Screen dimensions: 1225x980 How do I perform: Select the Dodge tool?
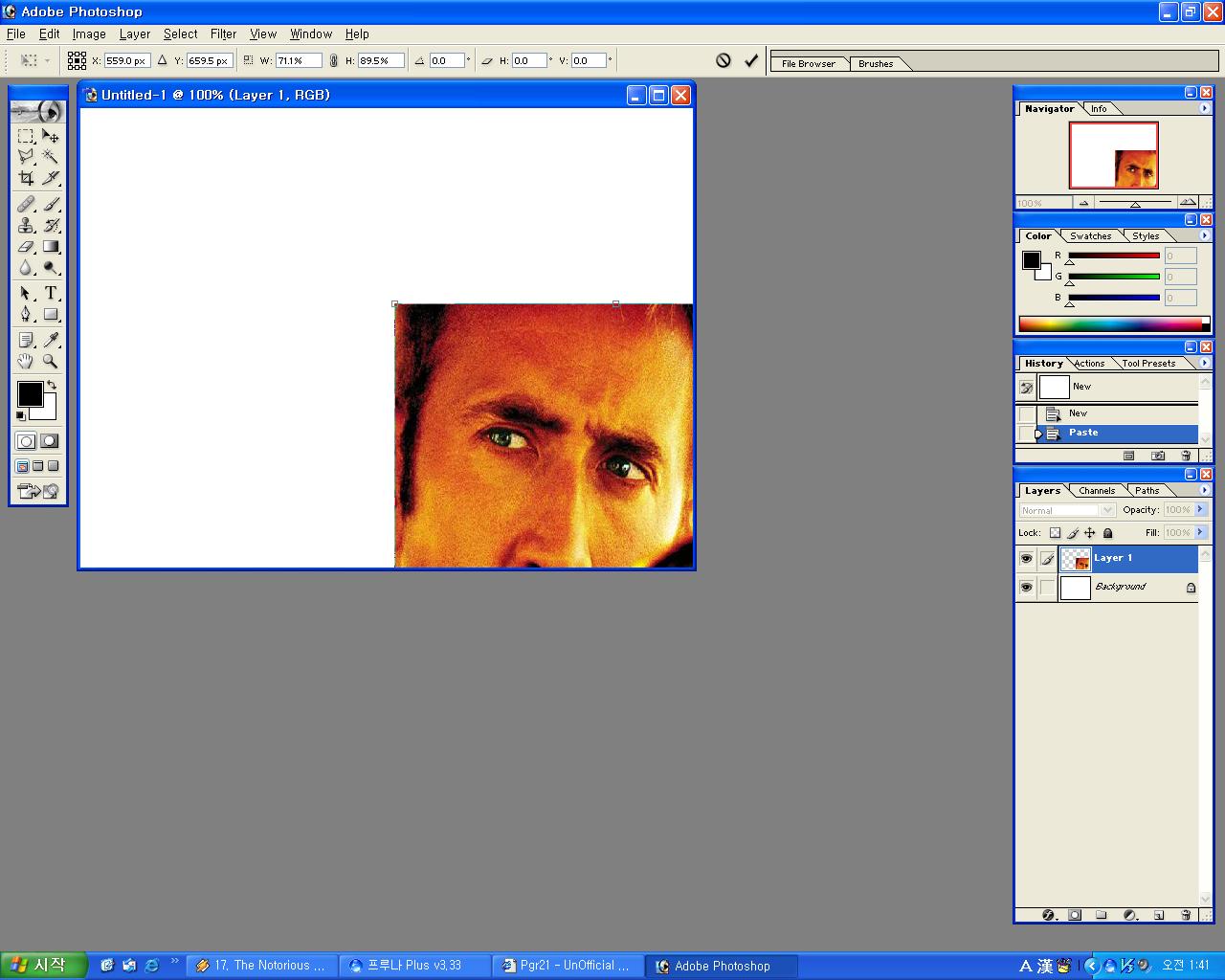(51, 268)
